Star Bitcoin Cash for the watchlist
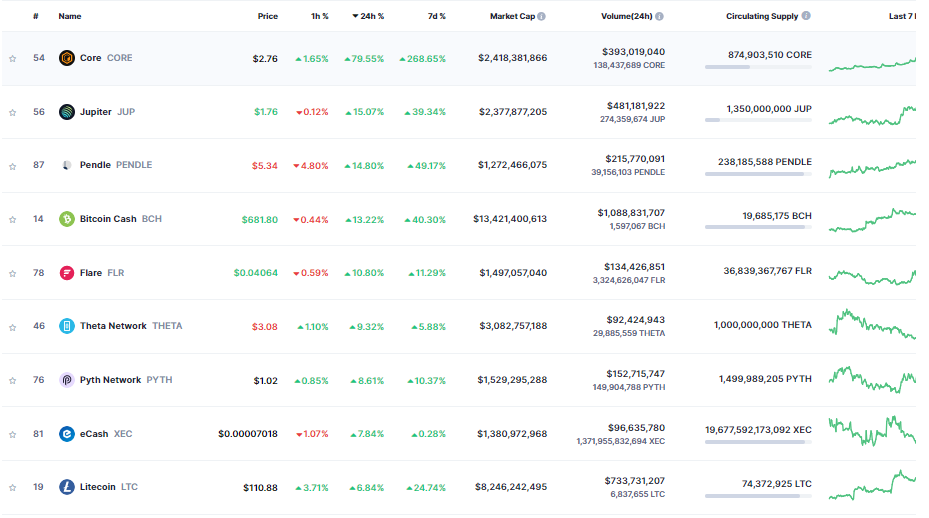The width and height of the screenshot is (929, 518). pos(12,220)
